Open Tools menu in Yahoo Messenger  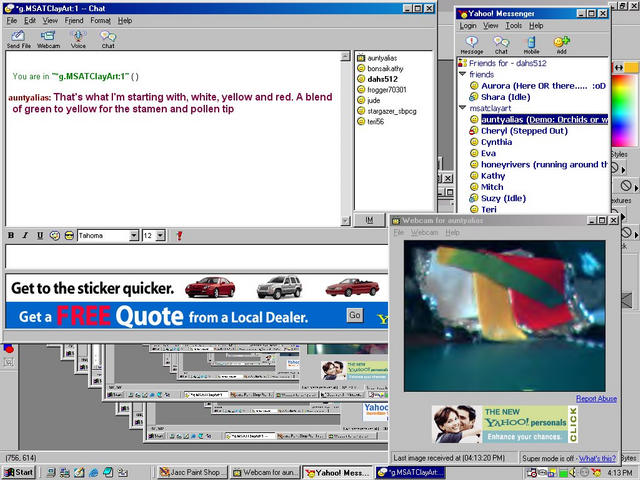(513, 25)
